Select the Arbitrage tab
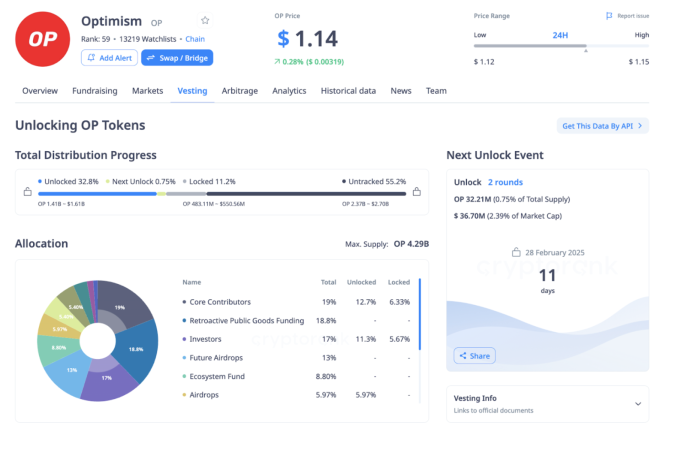The height and width of the screenshot is (453, 681). pyautogui.click(x=240, y=91)
